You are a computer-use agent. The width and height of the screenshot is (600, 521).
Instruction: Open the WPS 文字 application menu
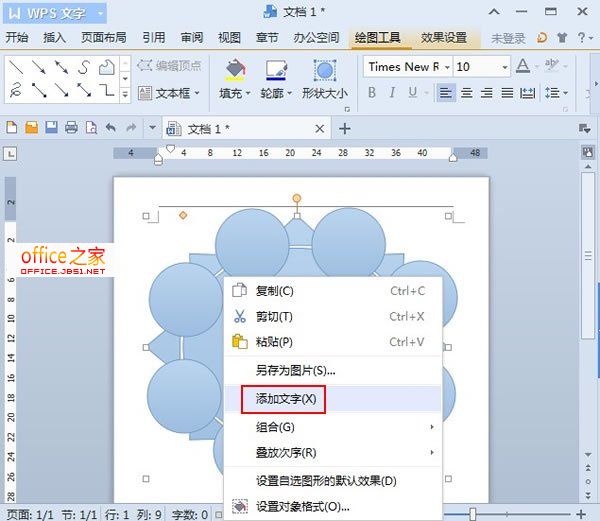pos(55,13)
